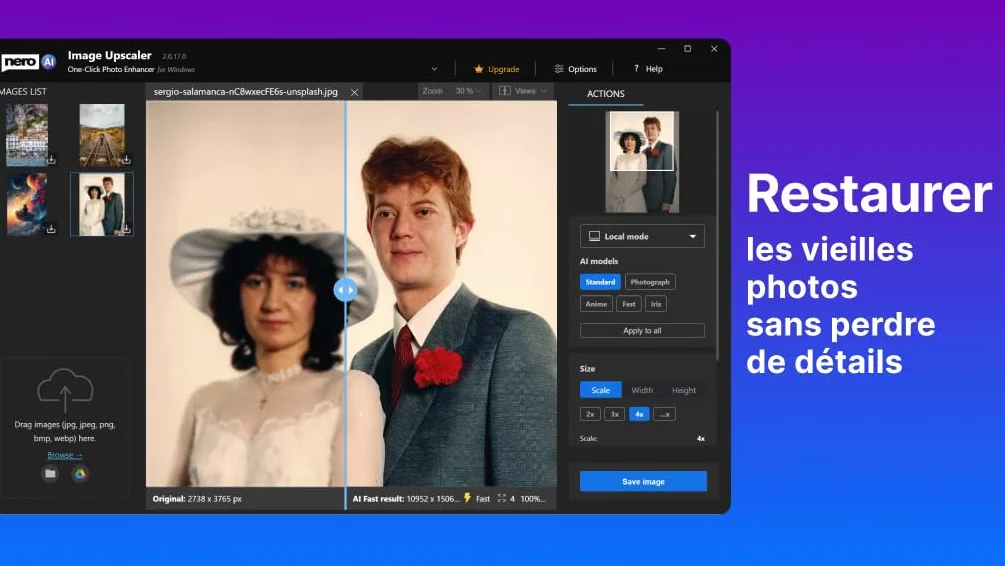Select the railway tracks thumbnail
Image resolution: width=1005 pixels, height=566 pixels.
click(102, 135)
